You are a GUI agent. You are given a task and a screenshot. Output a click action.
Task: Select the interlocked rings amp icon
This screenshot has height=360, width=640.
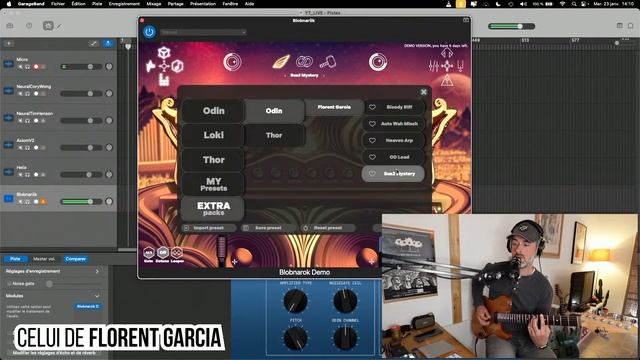304,62
